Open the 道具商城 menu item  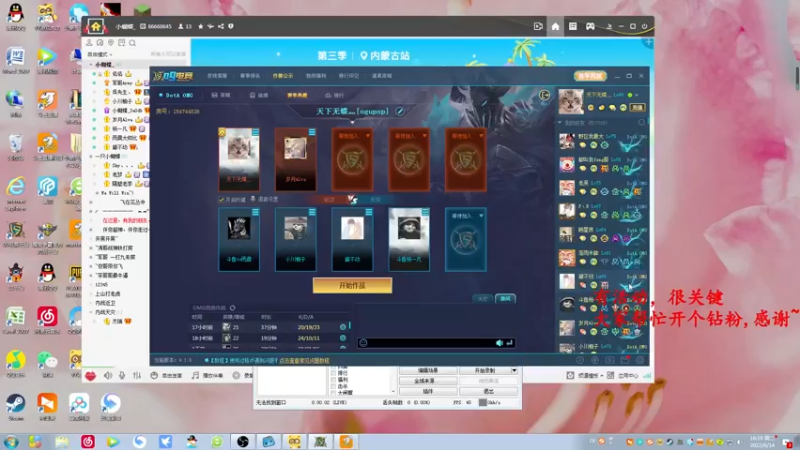click(382, 76)
